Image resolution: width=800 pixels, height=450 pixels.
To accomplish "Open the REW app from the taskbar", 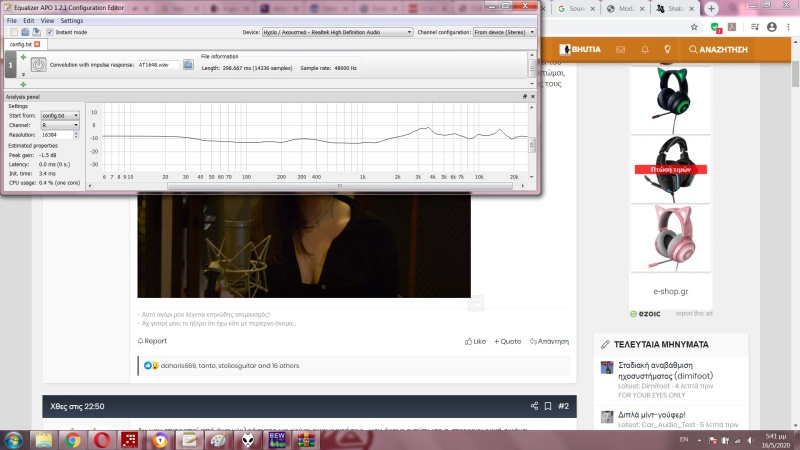I will click(277, 440).
